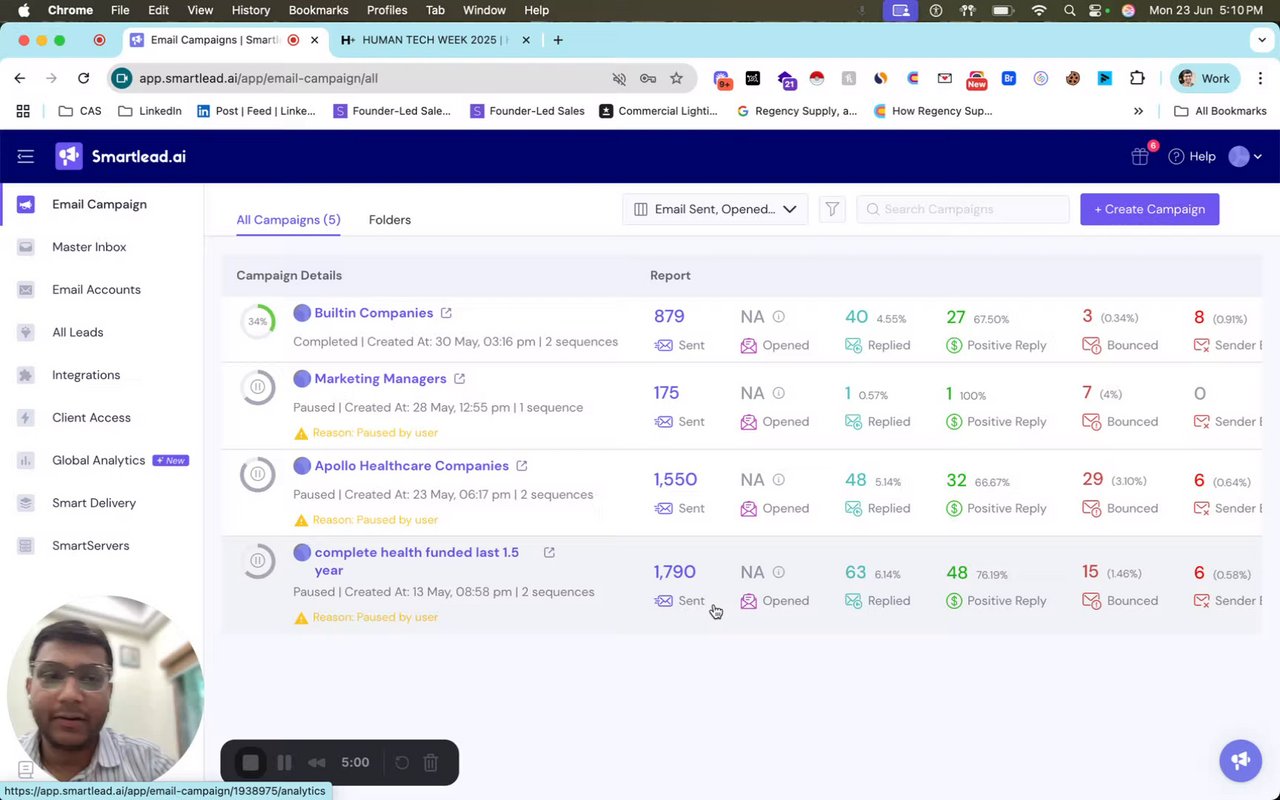Expand the hidden bookmarks overflow chevron
Image resolution: width=1280 pixels, height=800 pixels.
[x=1138, y=111]
